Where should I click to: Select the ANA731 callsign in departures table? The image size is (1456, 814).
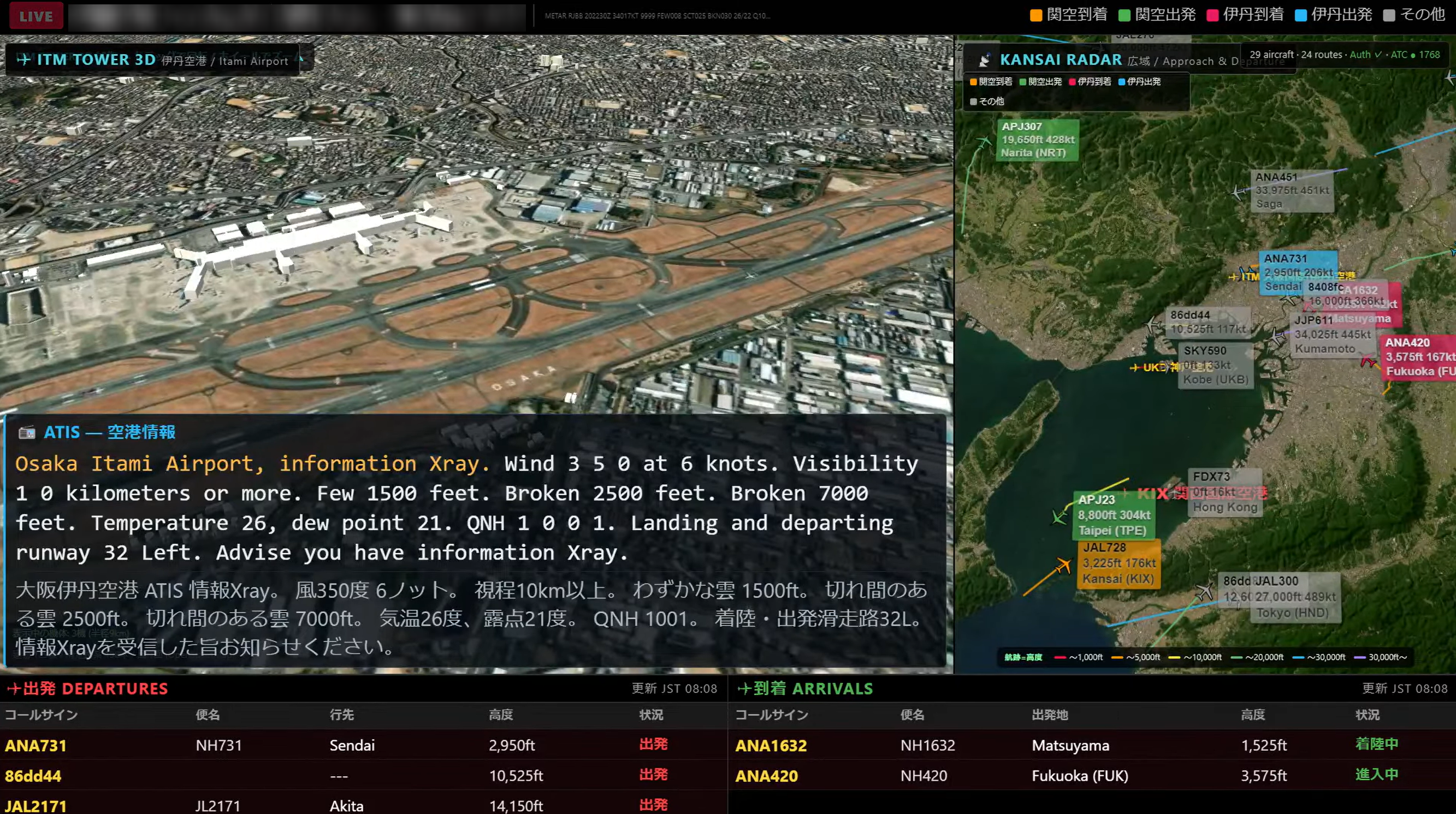pos(35,746)
